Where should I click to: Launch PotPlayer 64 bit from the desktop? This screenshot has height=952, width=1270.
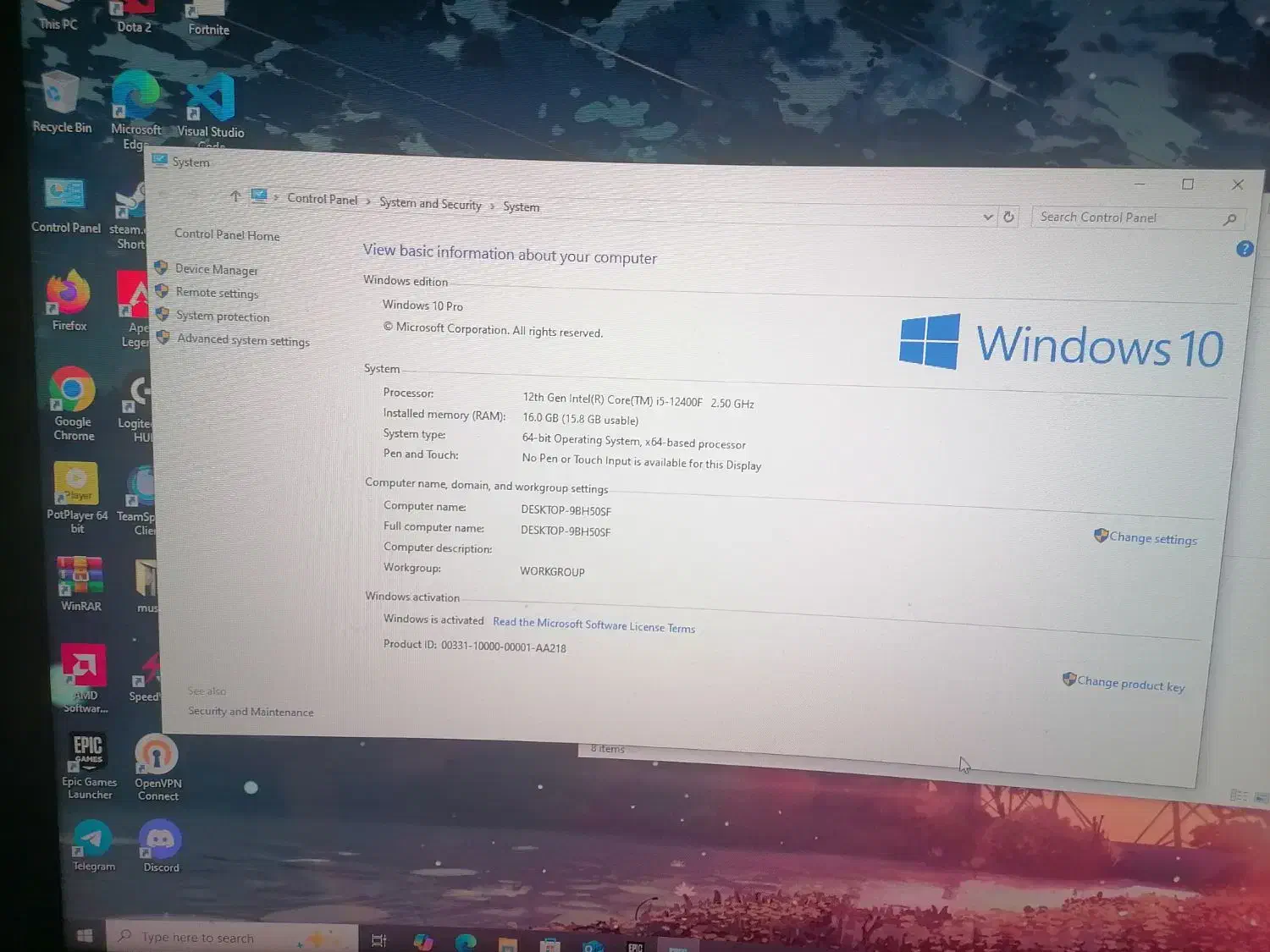(x=76, y=498)
